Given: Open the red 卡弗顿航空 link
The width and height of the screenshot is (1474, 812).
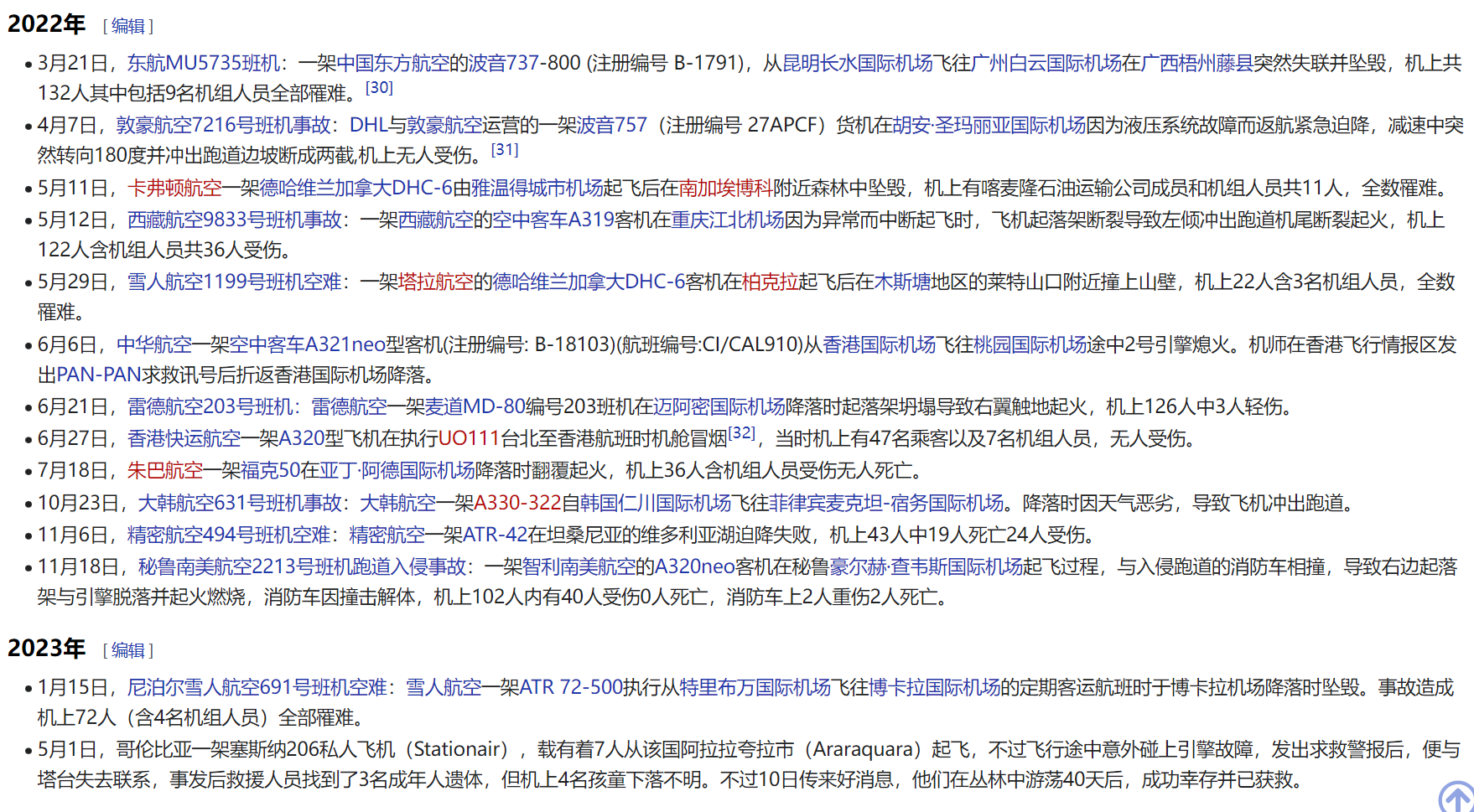Looking at the screenshot, I should [x=174, y=188].
